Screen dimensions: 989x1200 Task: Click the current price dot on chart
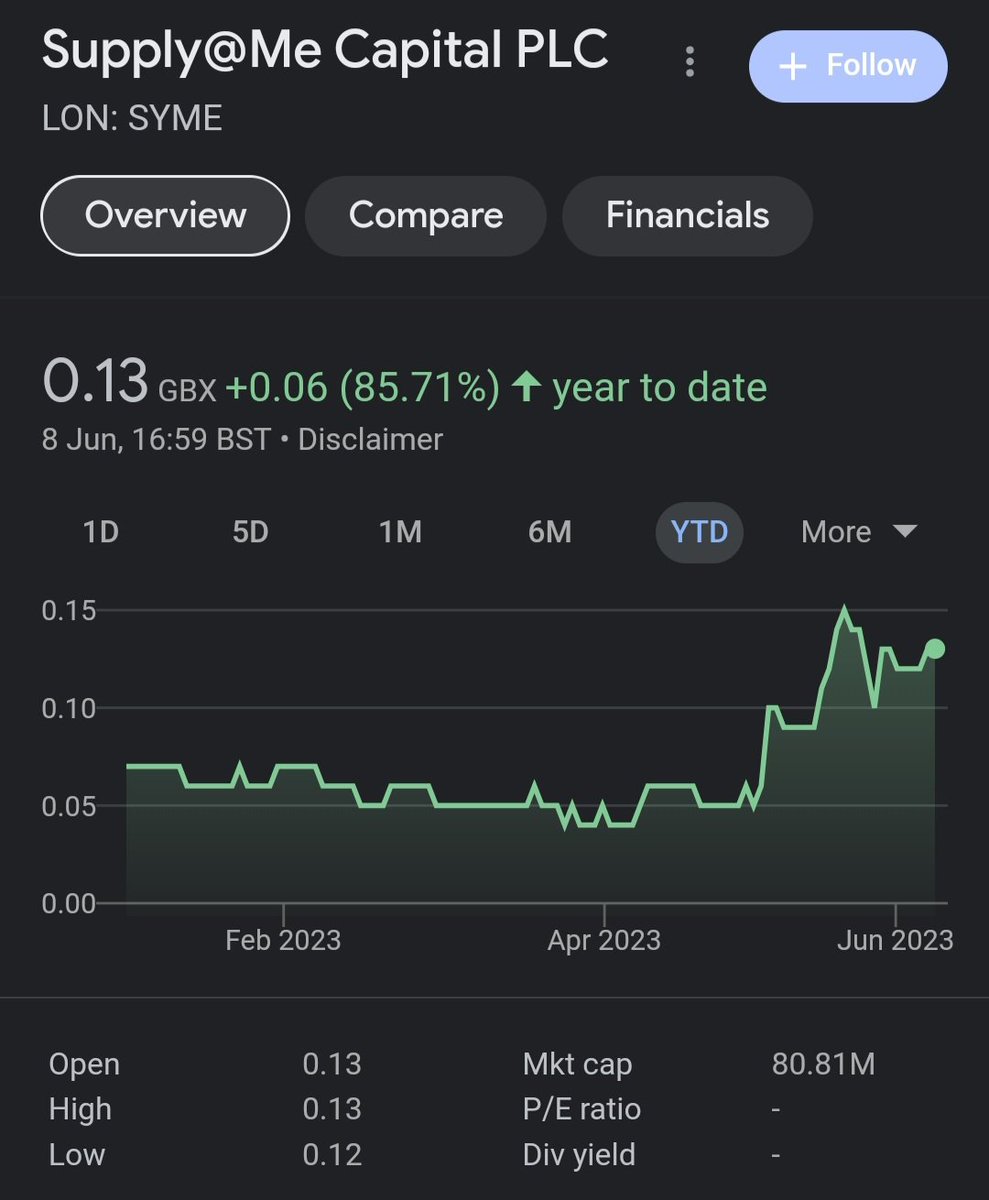click(x=935, y=649)
